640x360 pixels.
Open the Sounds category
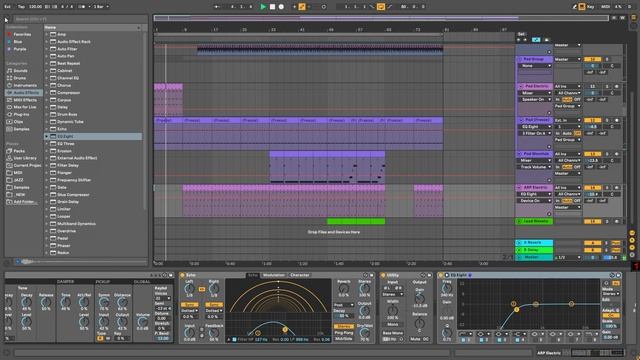point(20,71)
